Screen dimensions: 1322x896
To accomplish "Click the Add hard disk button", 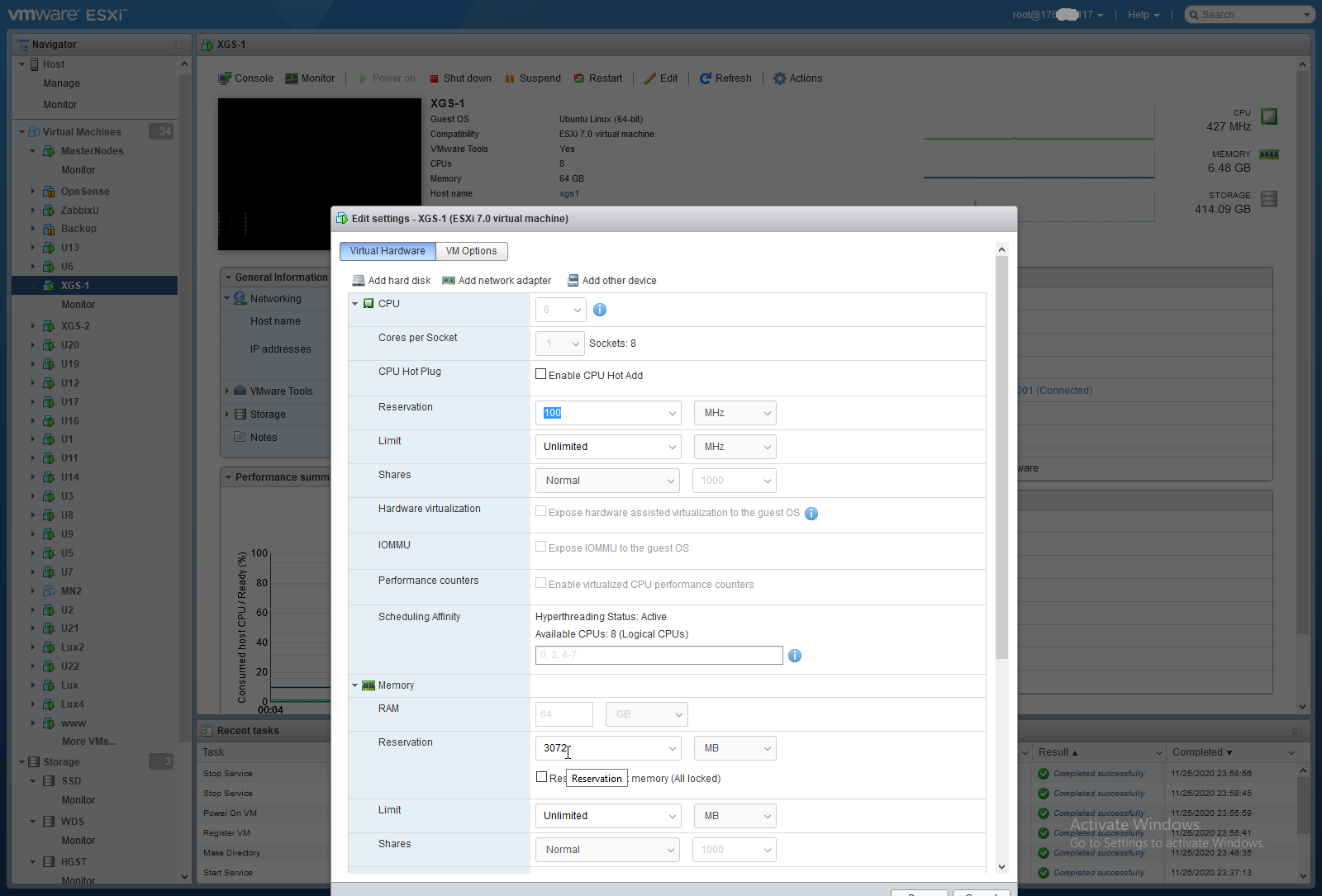I will pos(392,281).
